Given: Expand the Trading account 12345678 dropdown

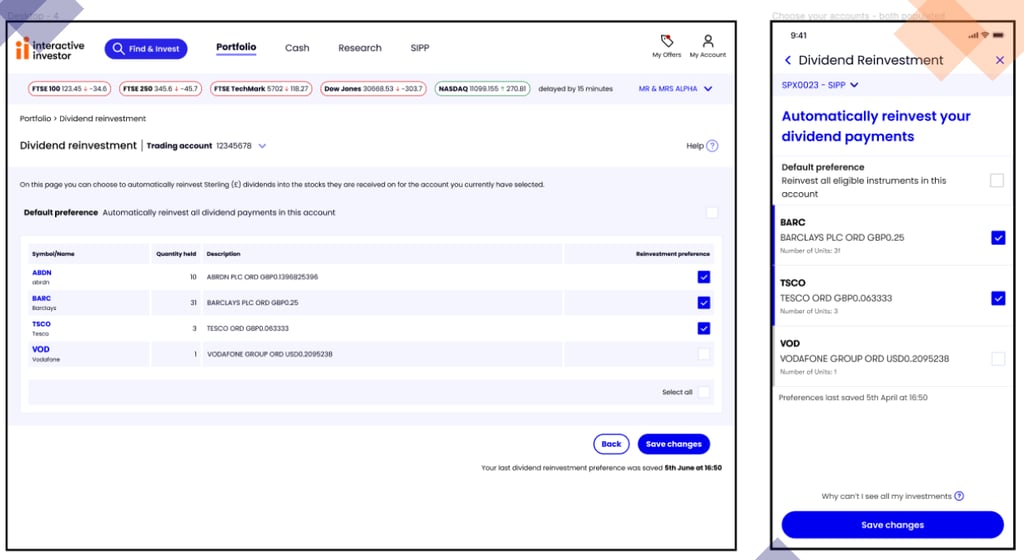Looking at the screenshot, I should click(262, 146).
